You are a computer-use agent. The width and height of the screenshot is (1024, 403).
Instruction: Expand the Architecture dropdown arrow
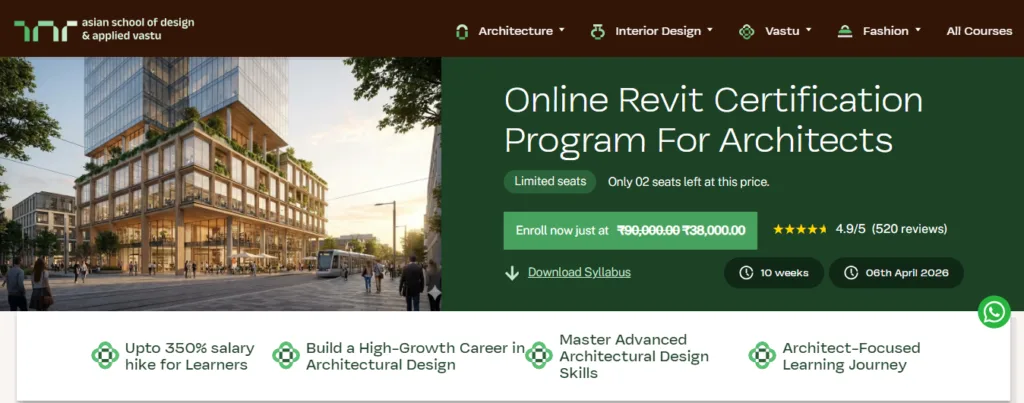(562, 30)
